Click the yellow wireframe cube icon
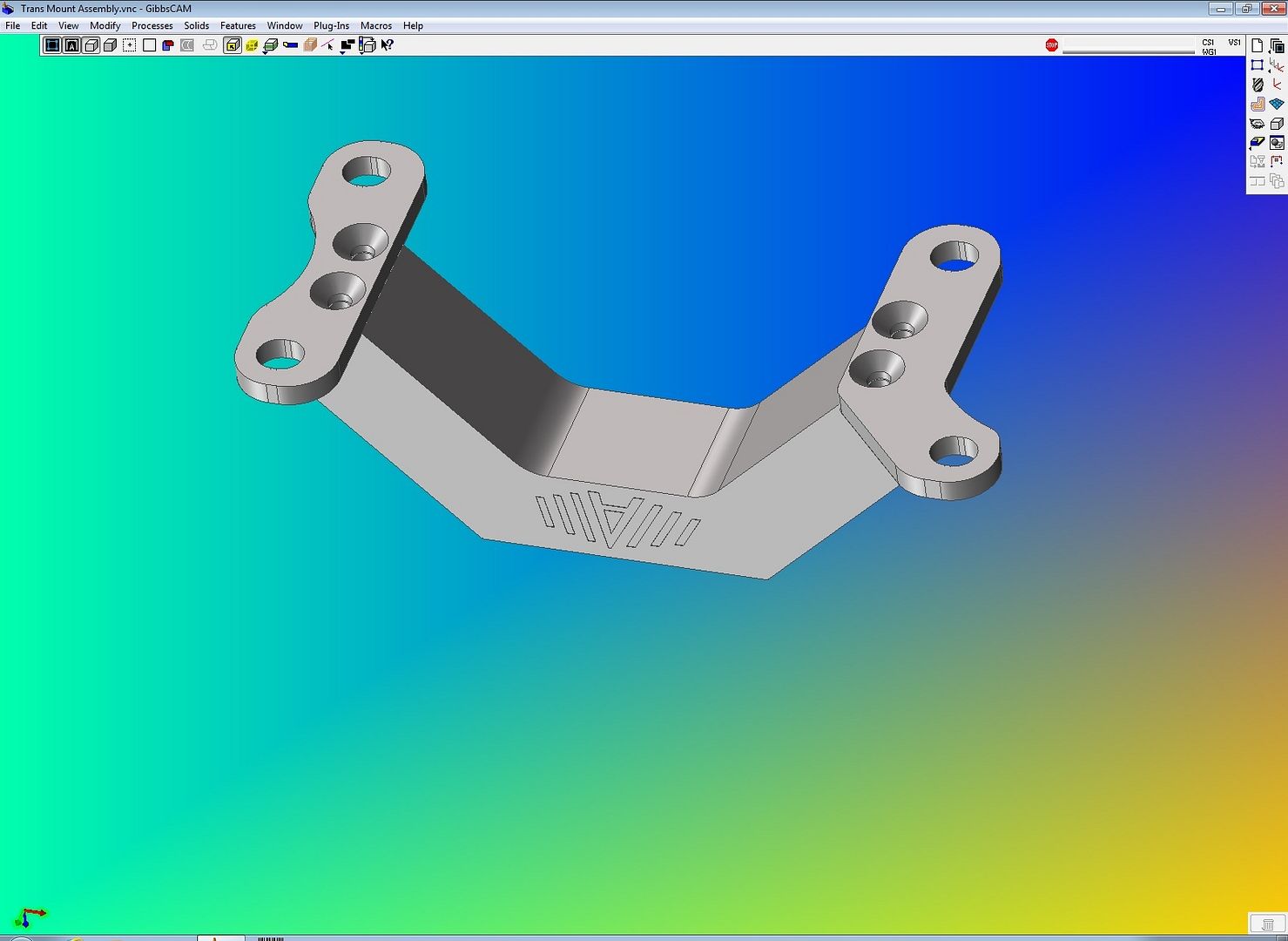The image size is (1288, 941). pyautogui.click(x=252, y=45)
